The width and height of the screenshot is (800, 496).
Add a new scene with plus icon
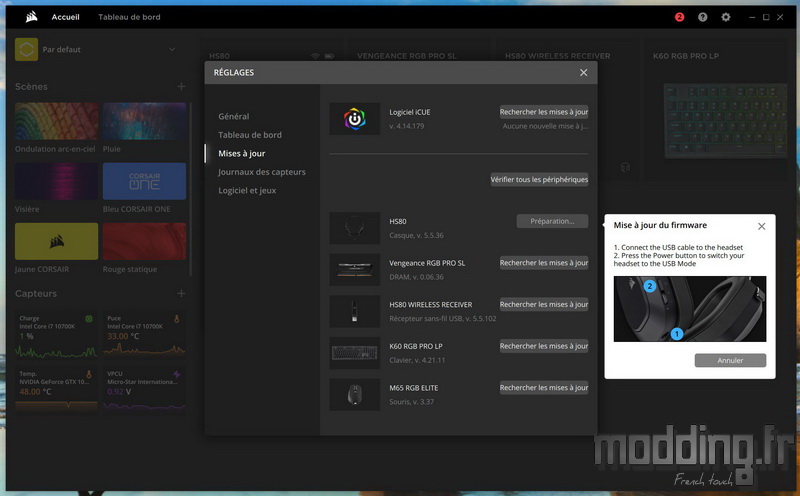tap(181, 86)
